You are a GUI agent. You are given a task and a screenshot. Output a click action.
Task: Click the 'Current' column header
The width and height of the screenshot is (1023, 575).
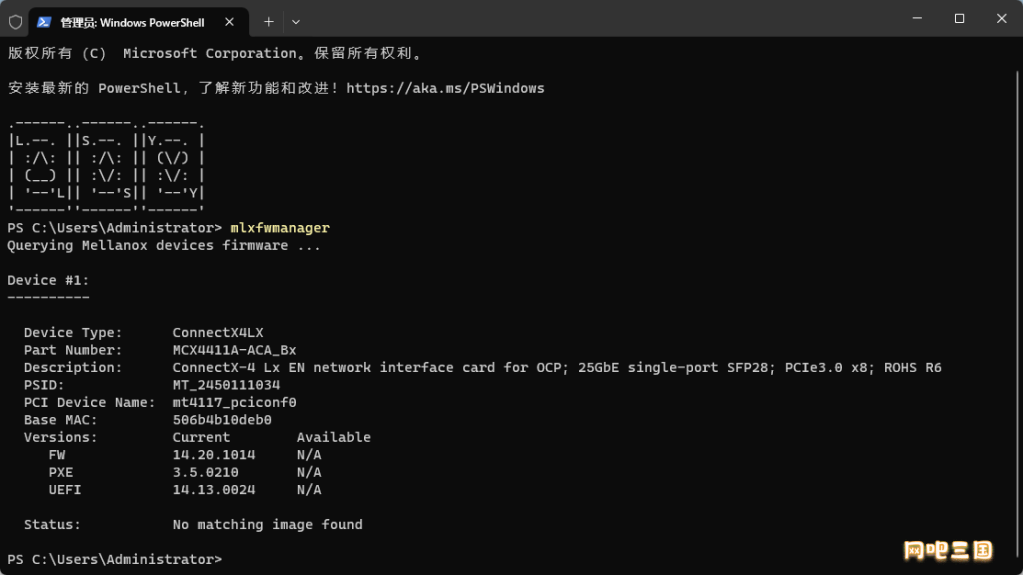point(201,437)
